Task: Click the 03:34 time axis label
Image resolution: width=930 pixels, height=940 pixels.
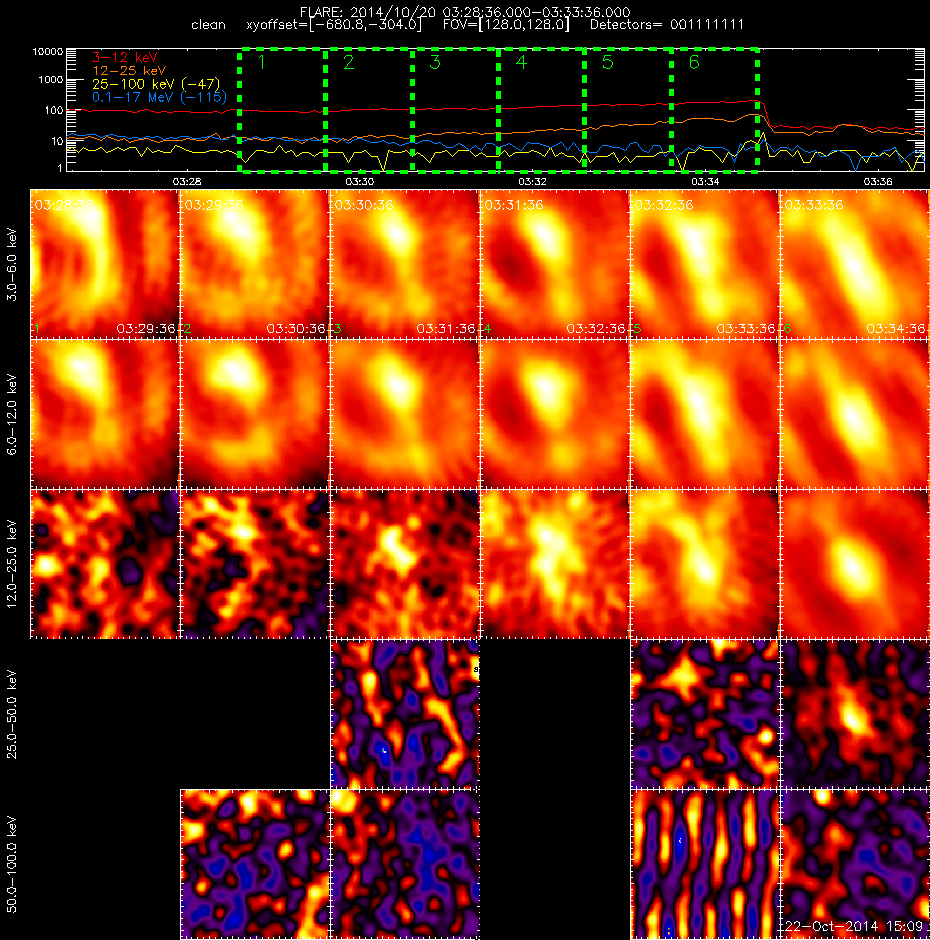Action: point(705,181)
